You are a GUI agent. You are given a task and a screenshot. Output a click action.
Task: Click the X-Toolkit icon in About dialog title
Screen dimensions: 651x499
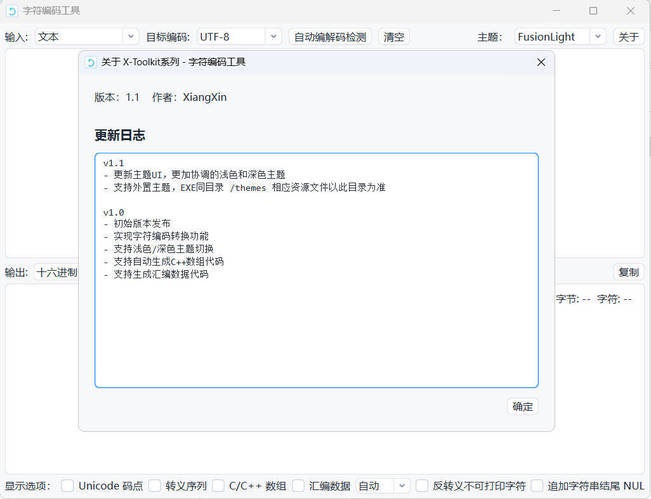[91, 62]
